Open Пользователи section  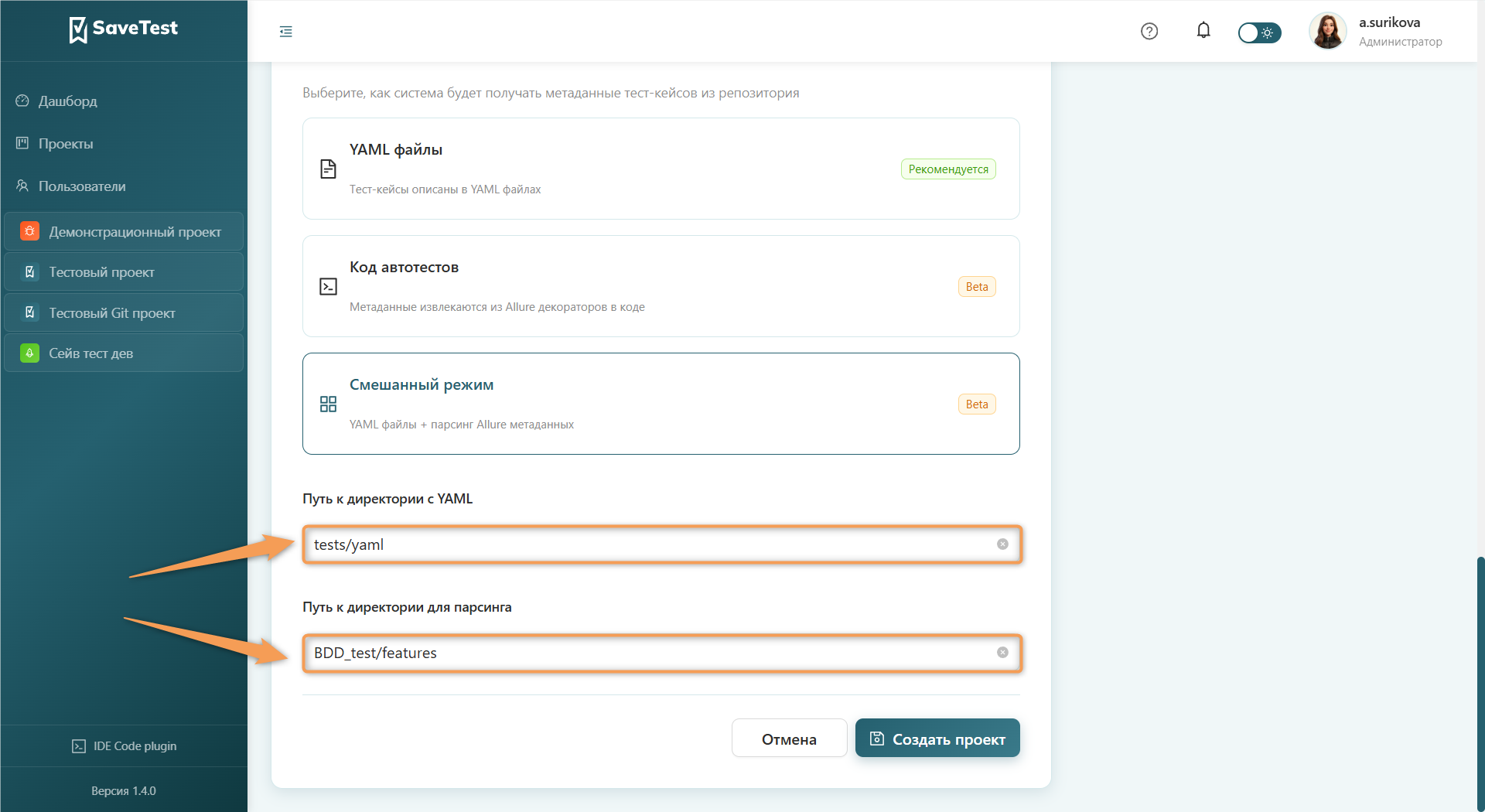(82, 186)
